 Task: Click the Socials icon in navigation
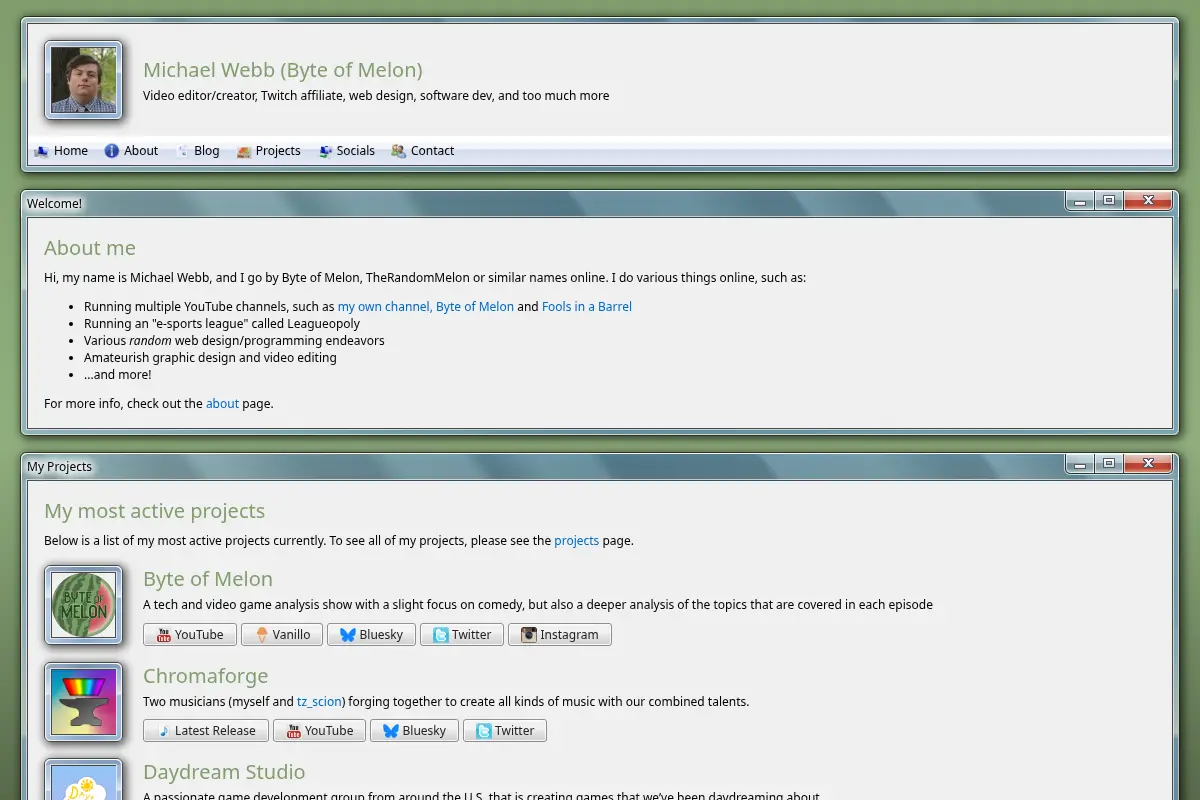[x=325, y=151]
